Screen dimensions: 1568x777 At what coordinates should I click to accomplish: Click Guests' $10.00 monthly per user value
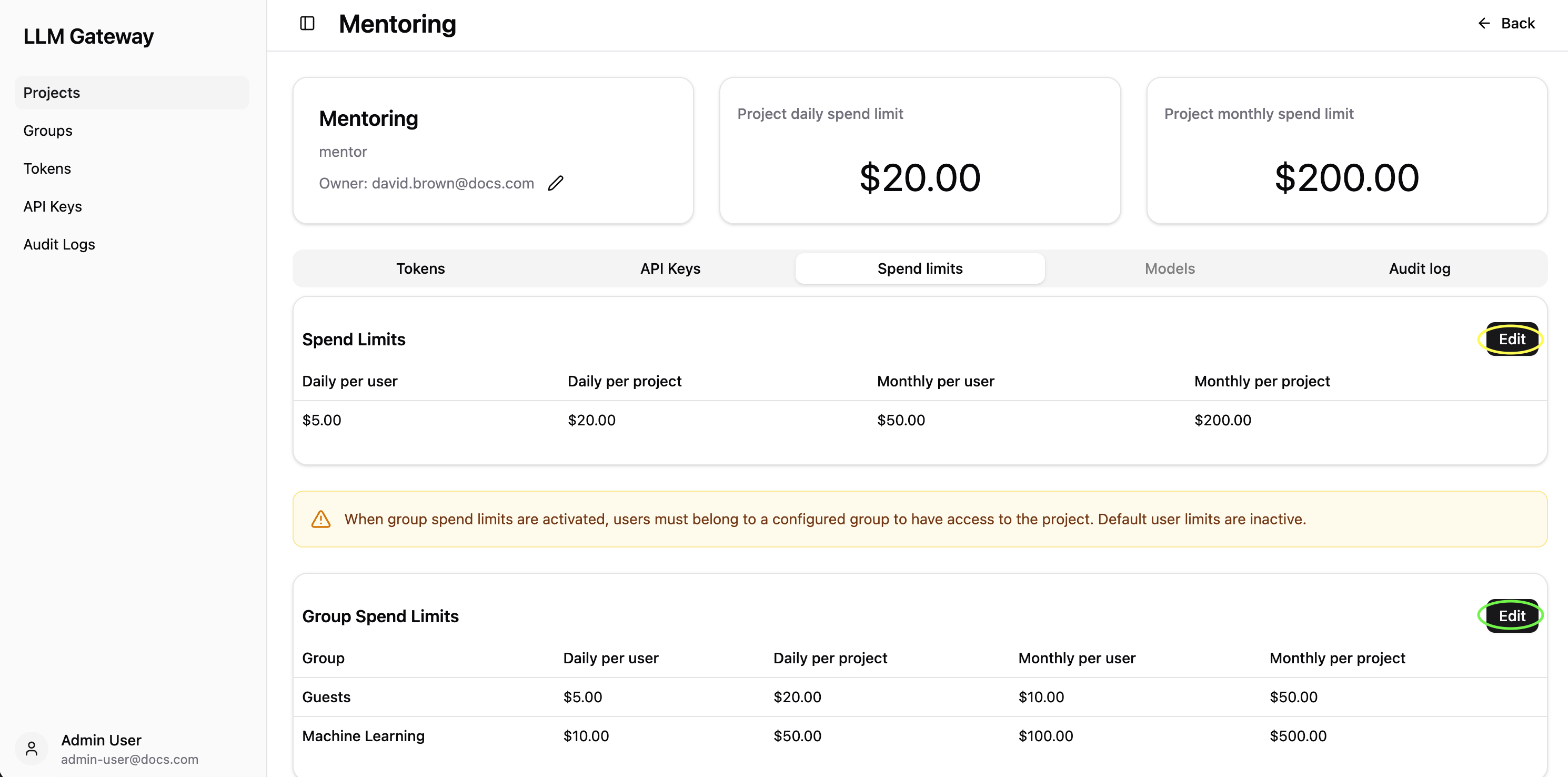(x=1041, y=697)
